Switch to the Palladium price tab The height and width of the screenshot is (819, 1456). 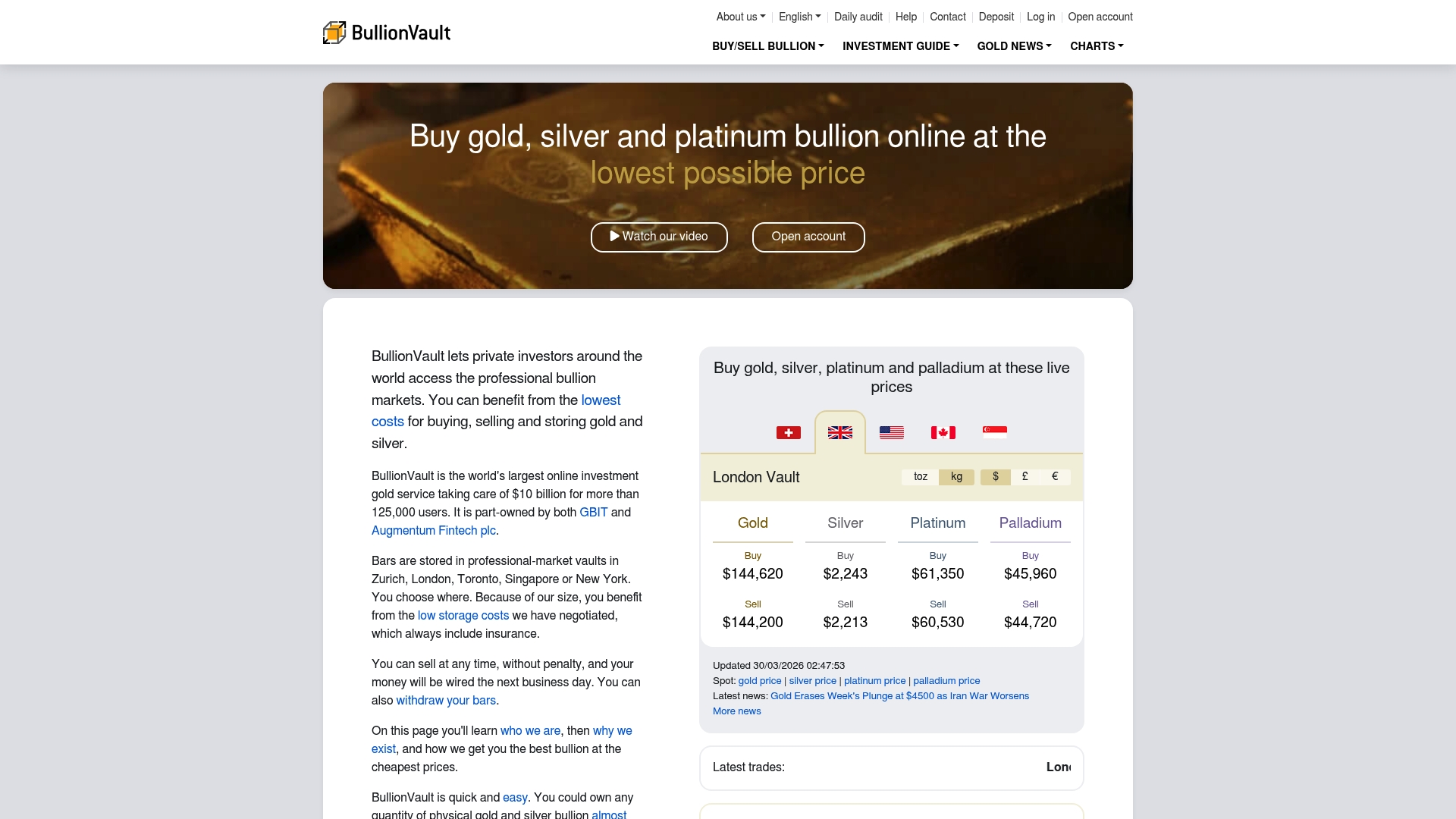(1030, 523)
